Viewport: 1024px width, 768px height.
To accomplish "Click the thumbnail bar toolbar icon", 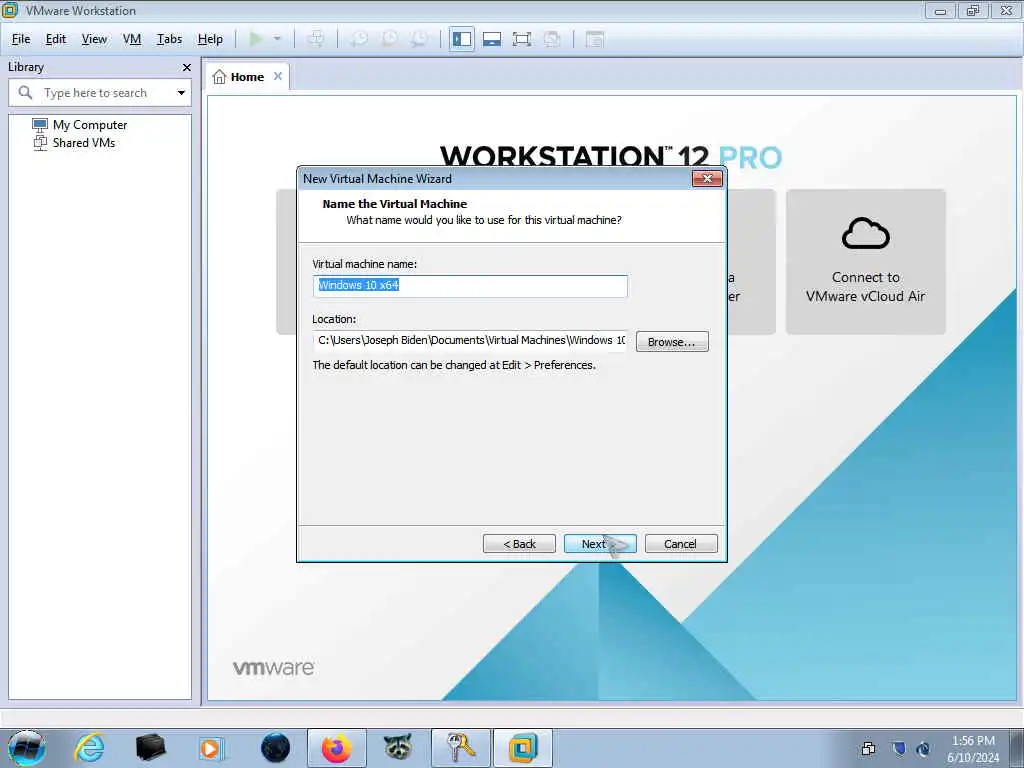I will [492, 39].
